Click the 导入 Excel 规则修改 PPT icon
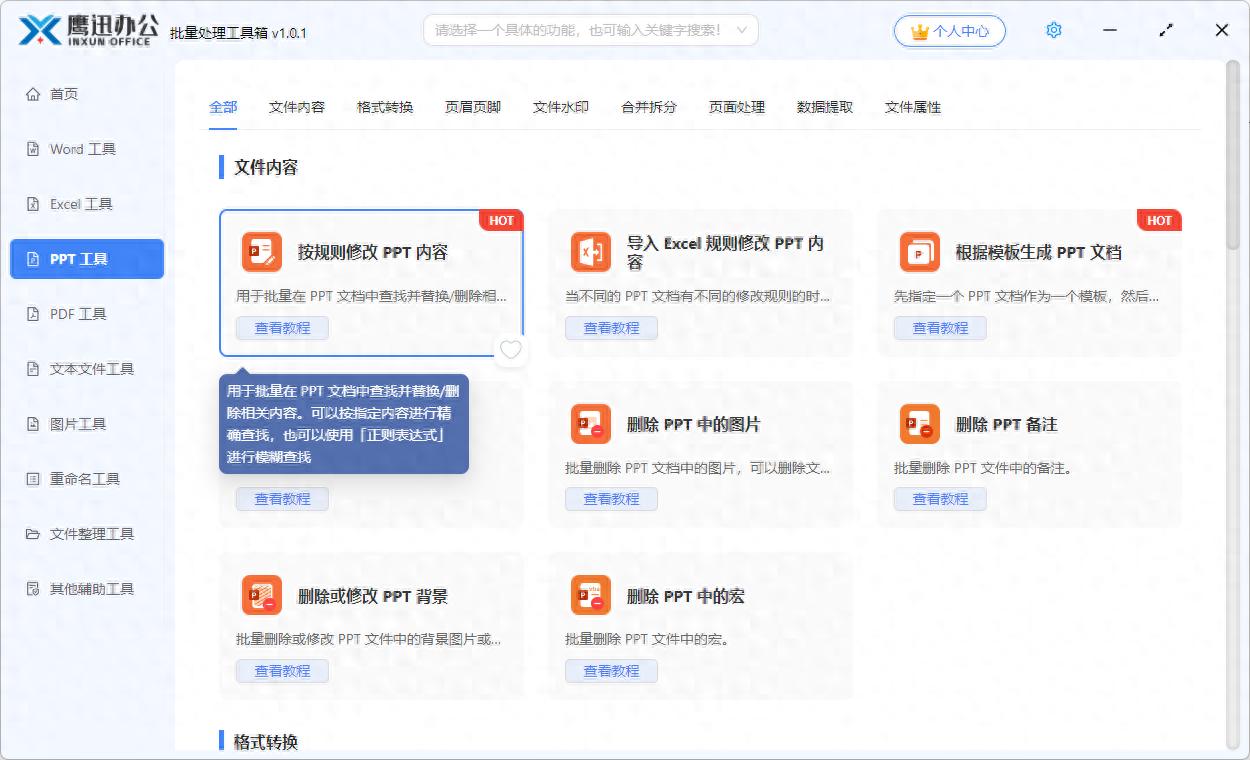 point(590,252)
